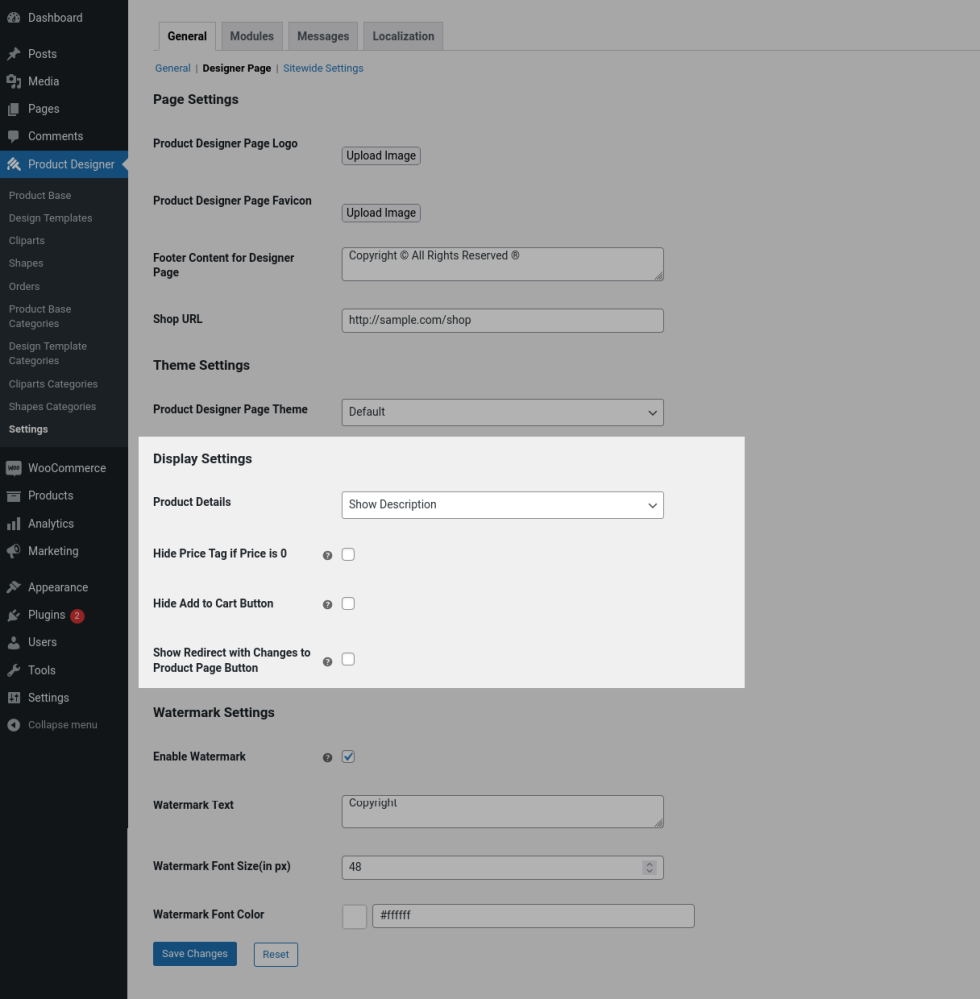Switch to the Modules tab

click(251, 36)
